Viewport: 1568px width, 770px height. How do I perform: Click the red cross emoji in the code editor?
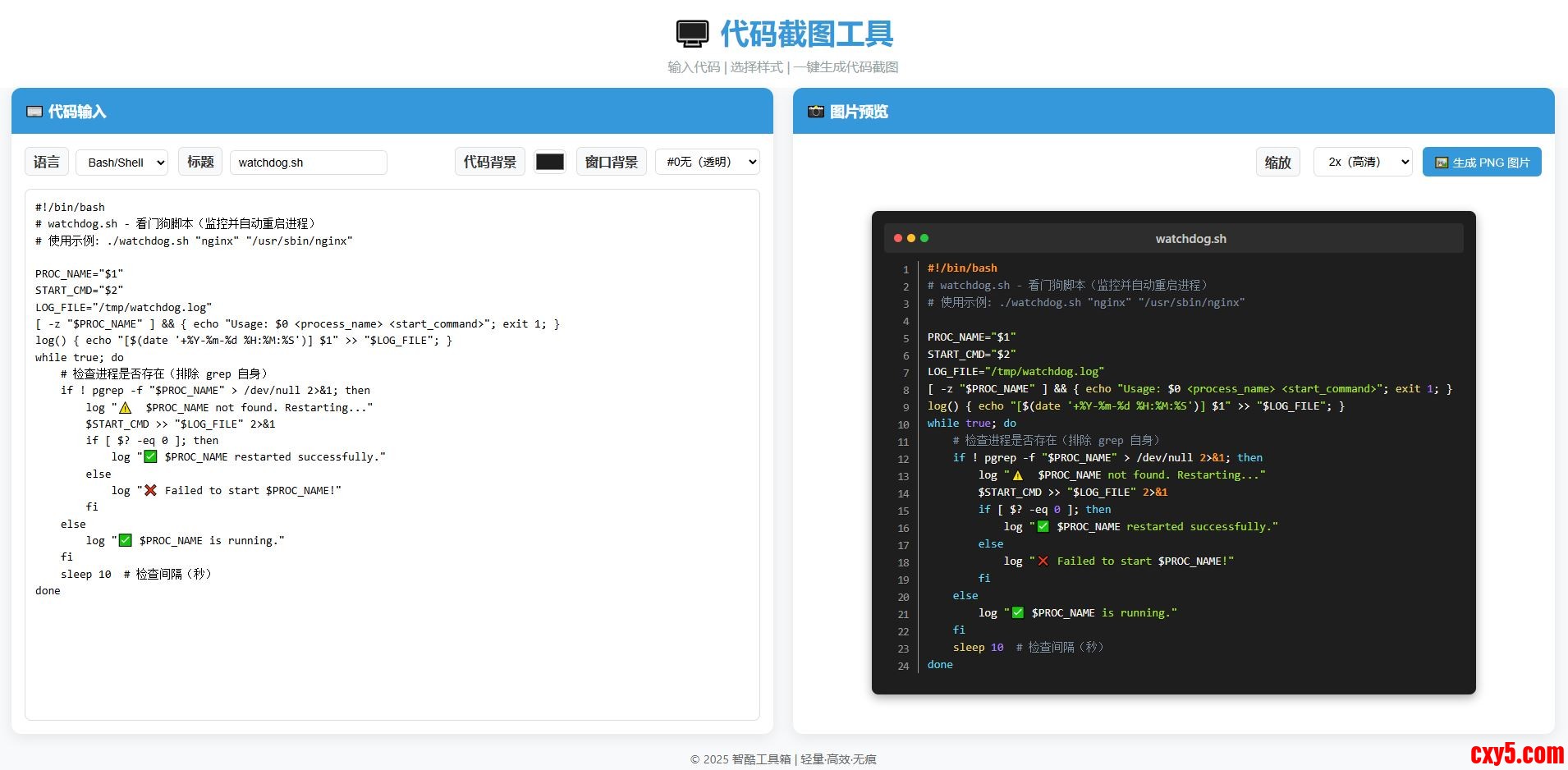[150, 491]
